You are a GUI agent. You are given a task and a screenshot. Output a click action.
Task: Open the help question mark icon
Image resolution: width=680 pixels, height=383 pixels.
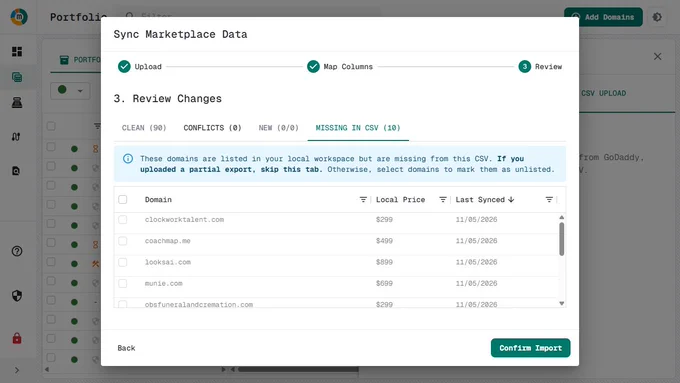click(17, 251)
